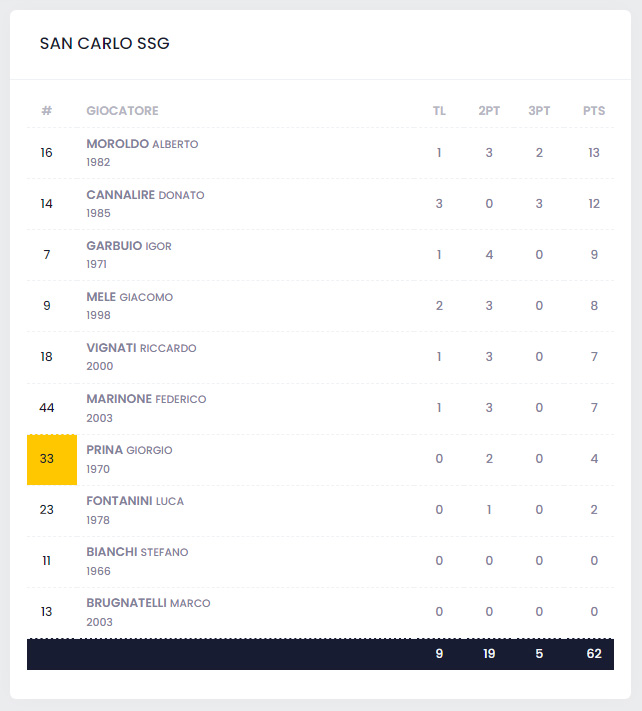Click Brugnatelli Marco player name
The width and height of the screenshot is (642, 711).
pos(148,603)
